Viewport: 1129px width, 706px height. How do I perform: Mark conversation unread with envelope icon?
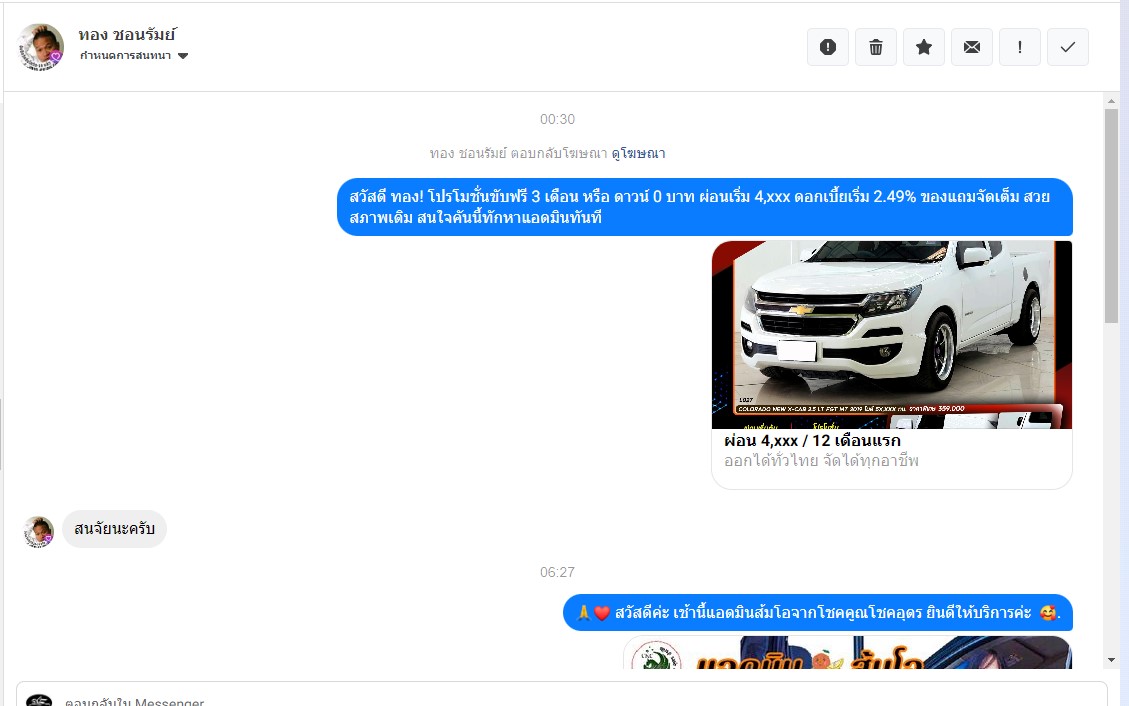(x=972, y=47)
